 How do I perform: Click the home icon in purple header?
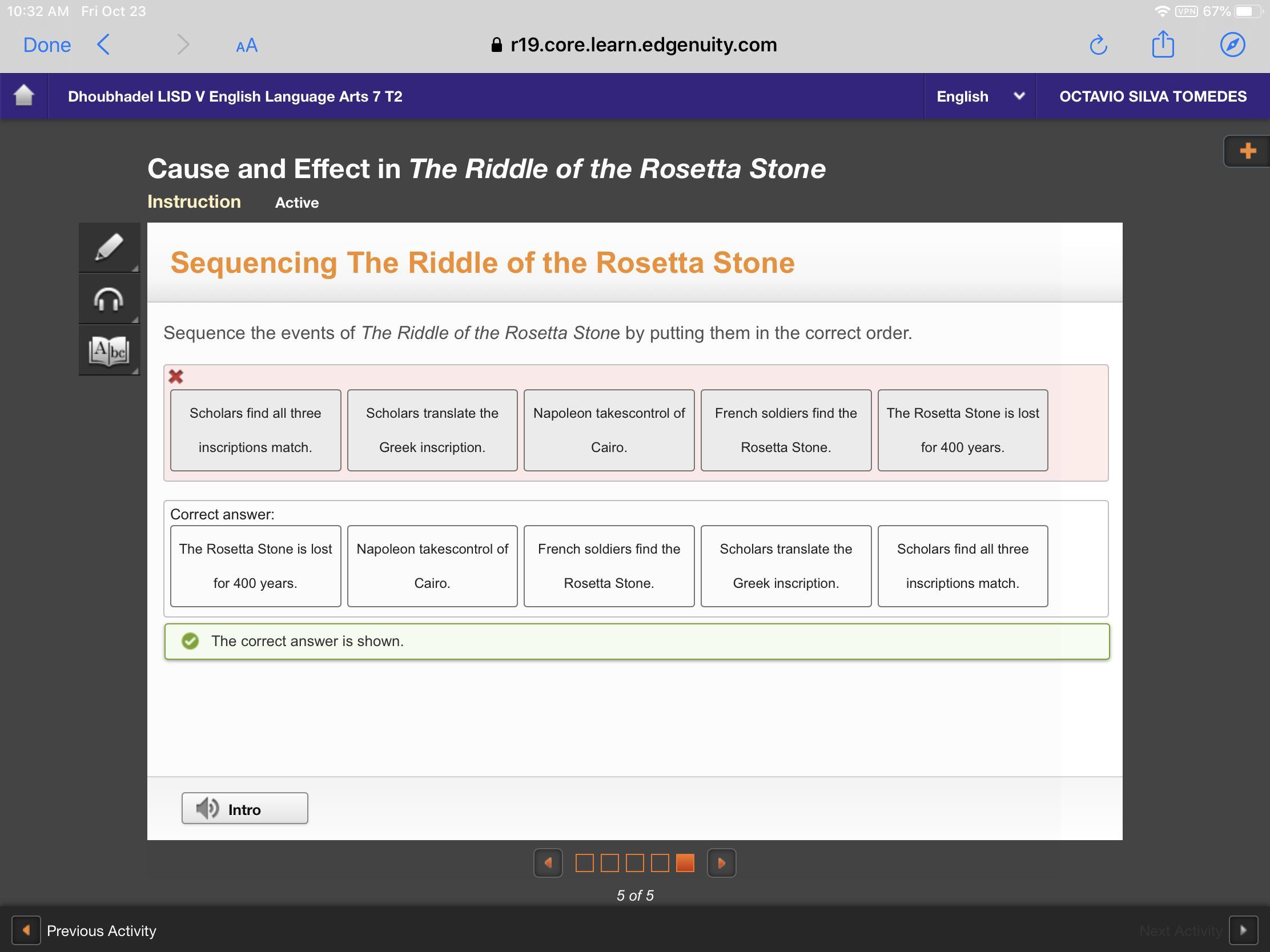point(23,95)
